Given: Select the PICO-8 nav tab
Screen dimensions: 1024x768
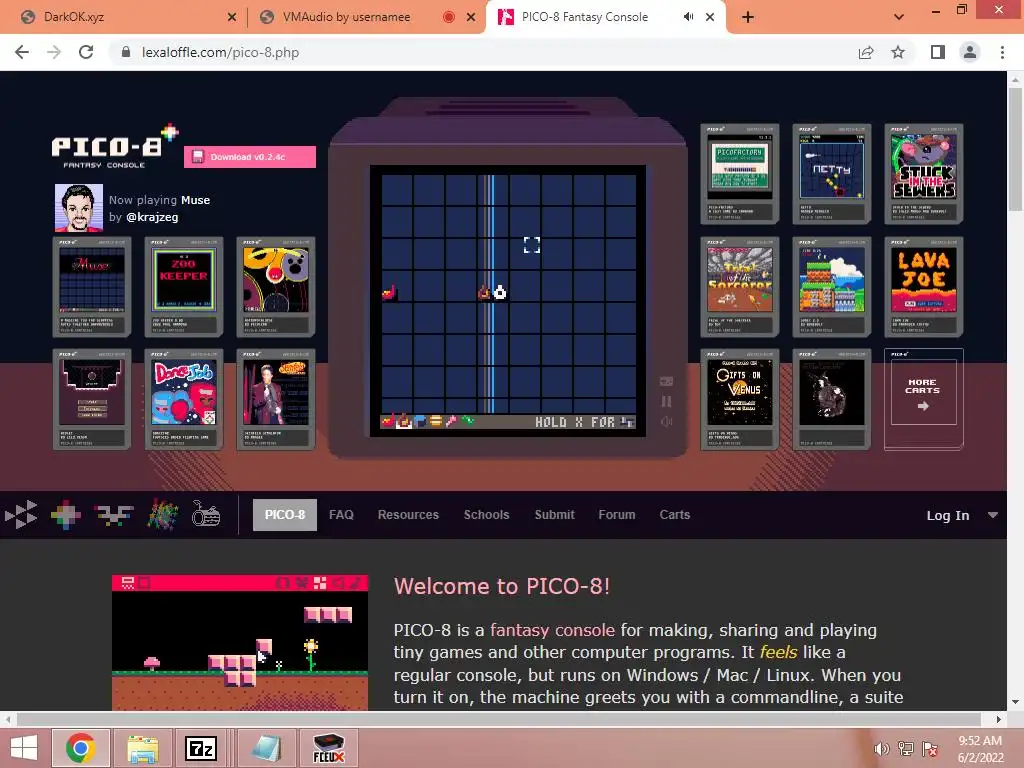Looking at the screenshot, I should (285, 515).
